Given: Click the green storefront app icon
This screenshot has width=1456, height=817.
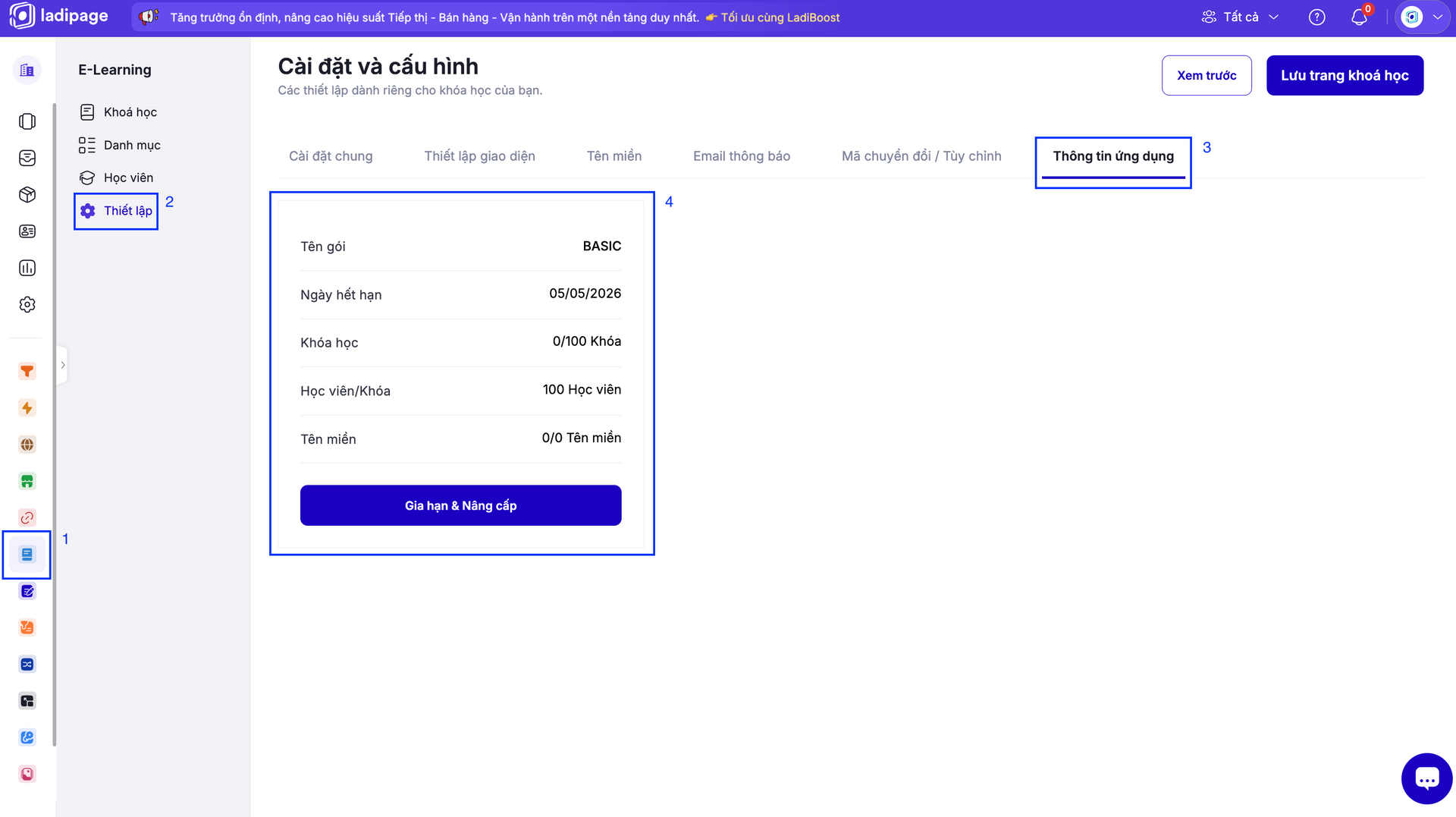Looking at the screenshot, I should coord(27,481).
